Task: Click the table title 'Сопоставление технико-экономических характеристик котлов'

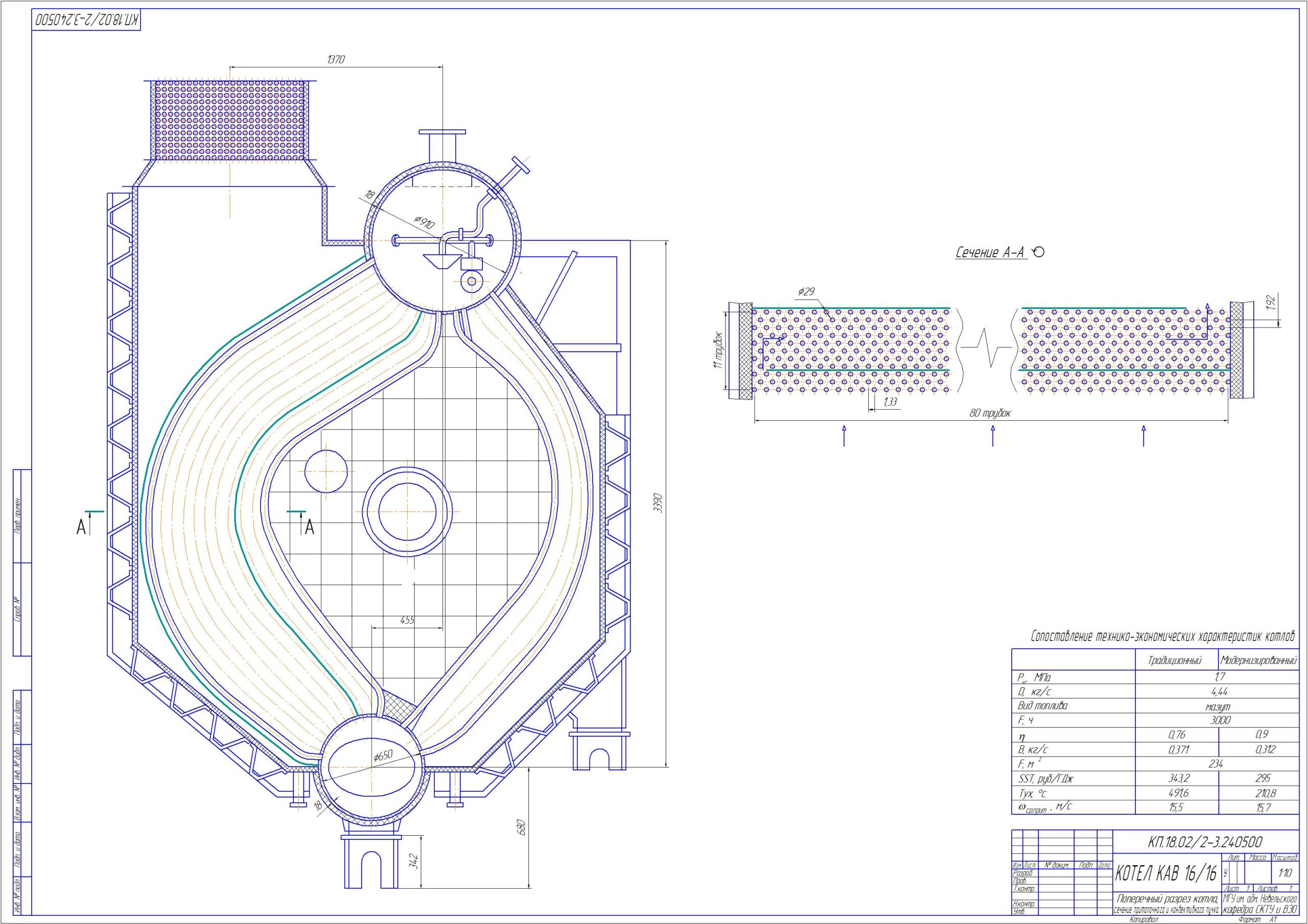Action: click(1162, 636)
